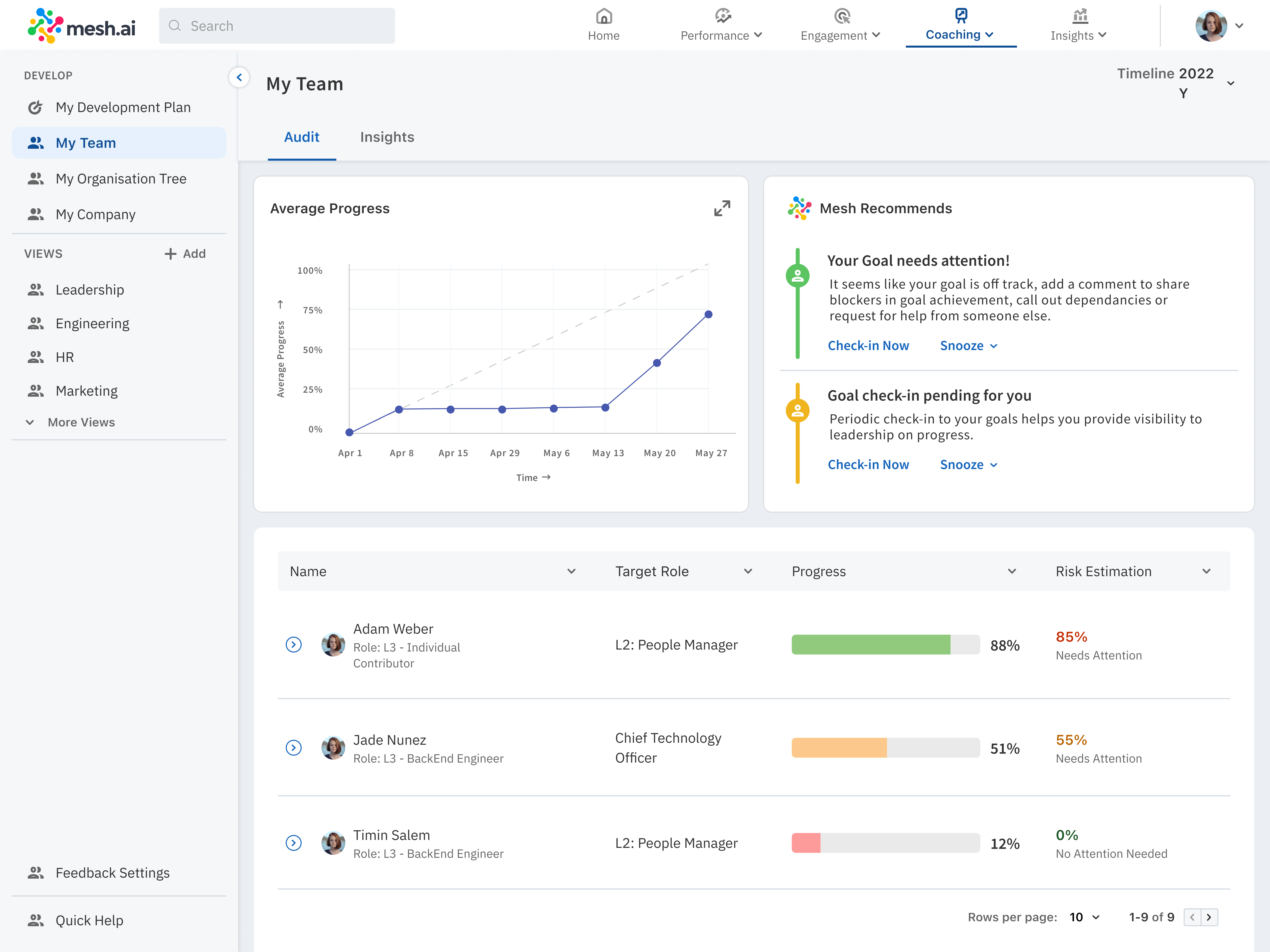Open Timin Salem's row detail arrow
Image resolution: width=1270 pixels, height=952 pixels.
click(x=293, y=843)
